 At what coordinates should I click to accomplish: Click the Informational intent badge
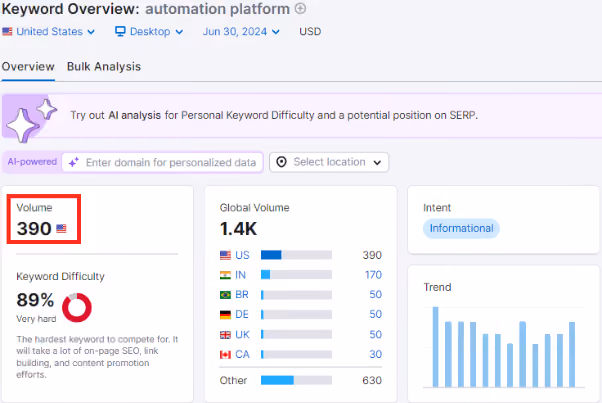461,228
